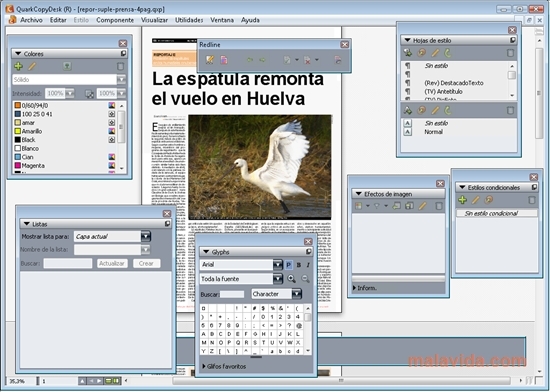Viewport: 550px width, 392px height.
Task: Open the Utilidades menu
Action: 189,20
